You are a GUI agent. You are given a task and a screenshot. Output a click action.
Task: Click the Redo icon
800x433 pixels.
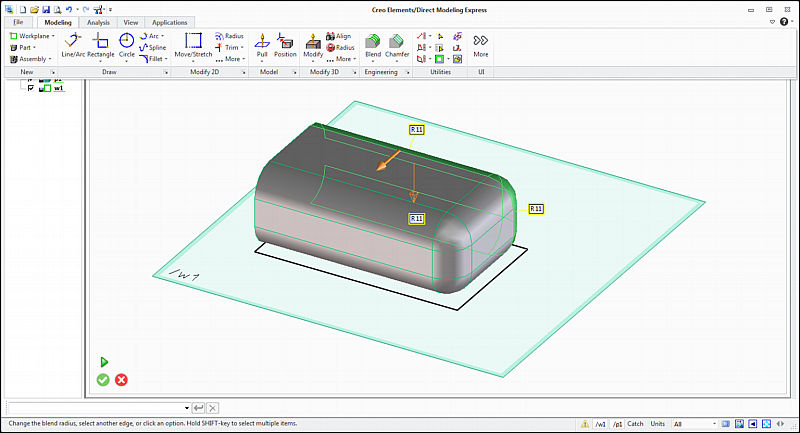coord(86,10)
